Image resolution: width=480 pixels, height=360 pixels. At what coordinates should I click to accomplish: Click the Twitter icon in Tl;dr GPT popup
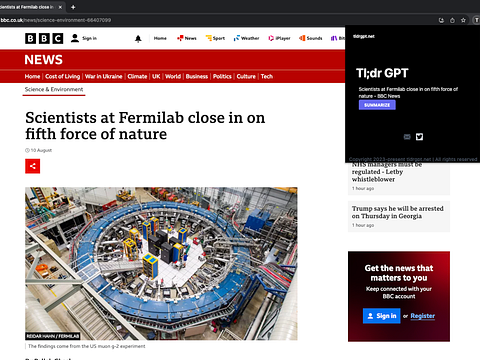419,137
